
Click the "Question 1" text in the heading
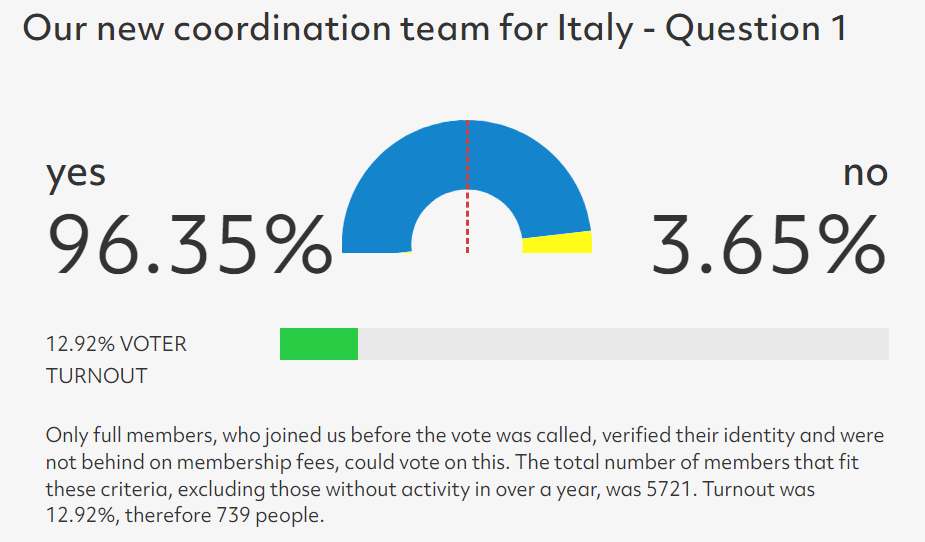click(x=756, y=28)
